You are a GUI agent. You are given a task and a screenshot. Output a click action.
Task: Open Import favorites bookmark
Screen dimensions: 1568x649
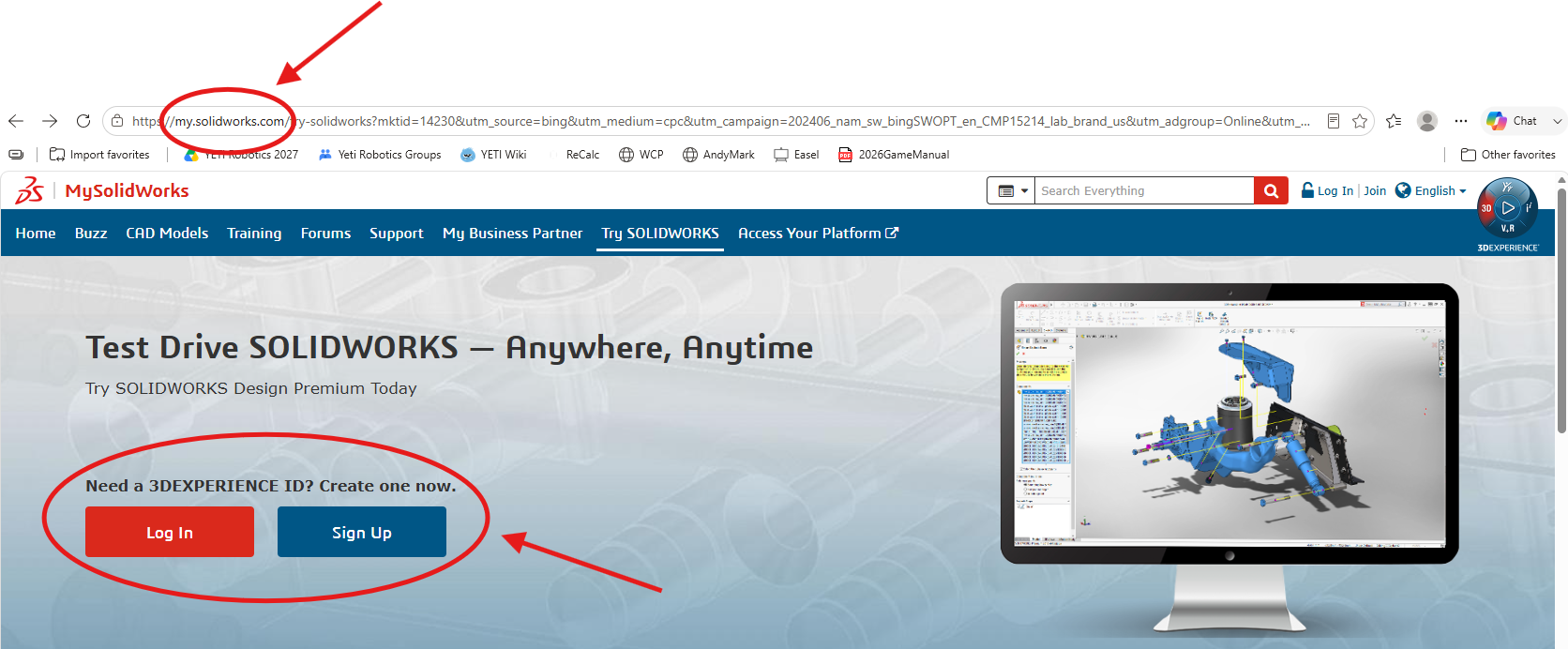99,155
